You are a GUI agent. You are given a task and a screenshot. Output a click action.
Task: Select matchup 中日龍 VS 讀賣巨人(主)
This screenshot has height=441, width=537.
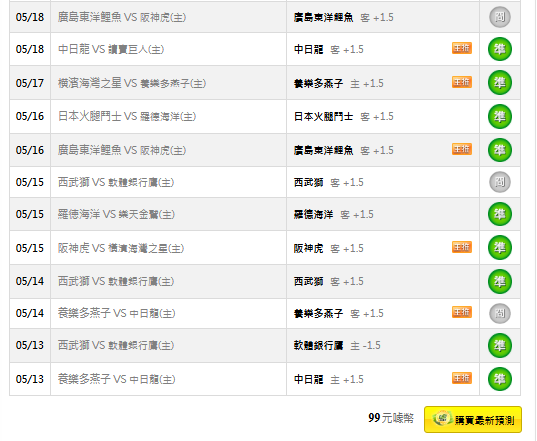pos(111,49)
